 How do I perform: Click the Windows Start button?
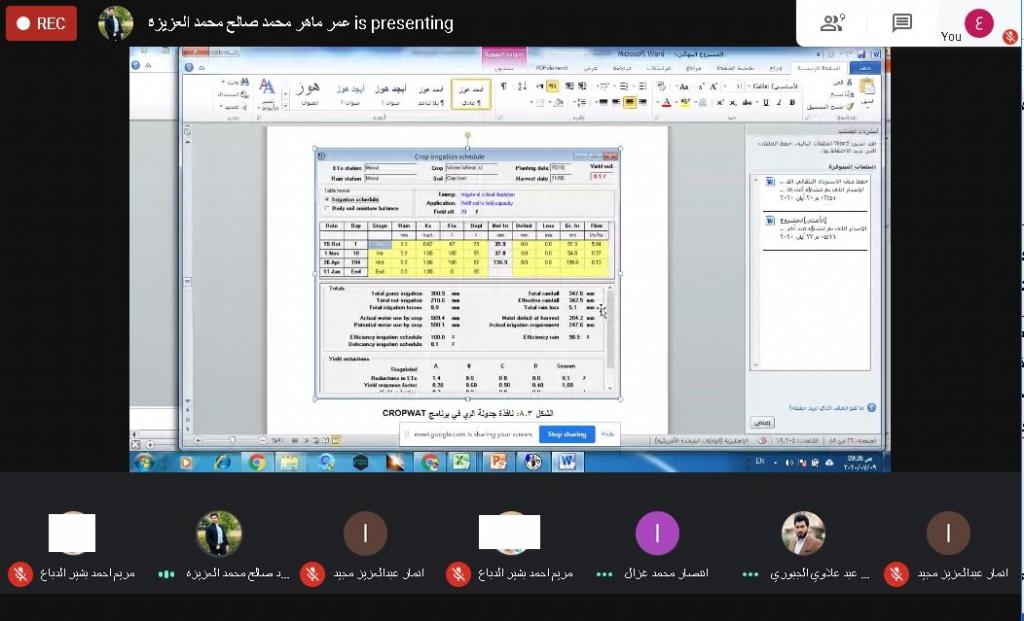coord(144,462)
